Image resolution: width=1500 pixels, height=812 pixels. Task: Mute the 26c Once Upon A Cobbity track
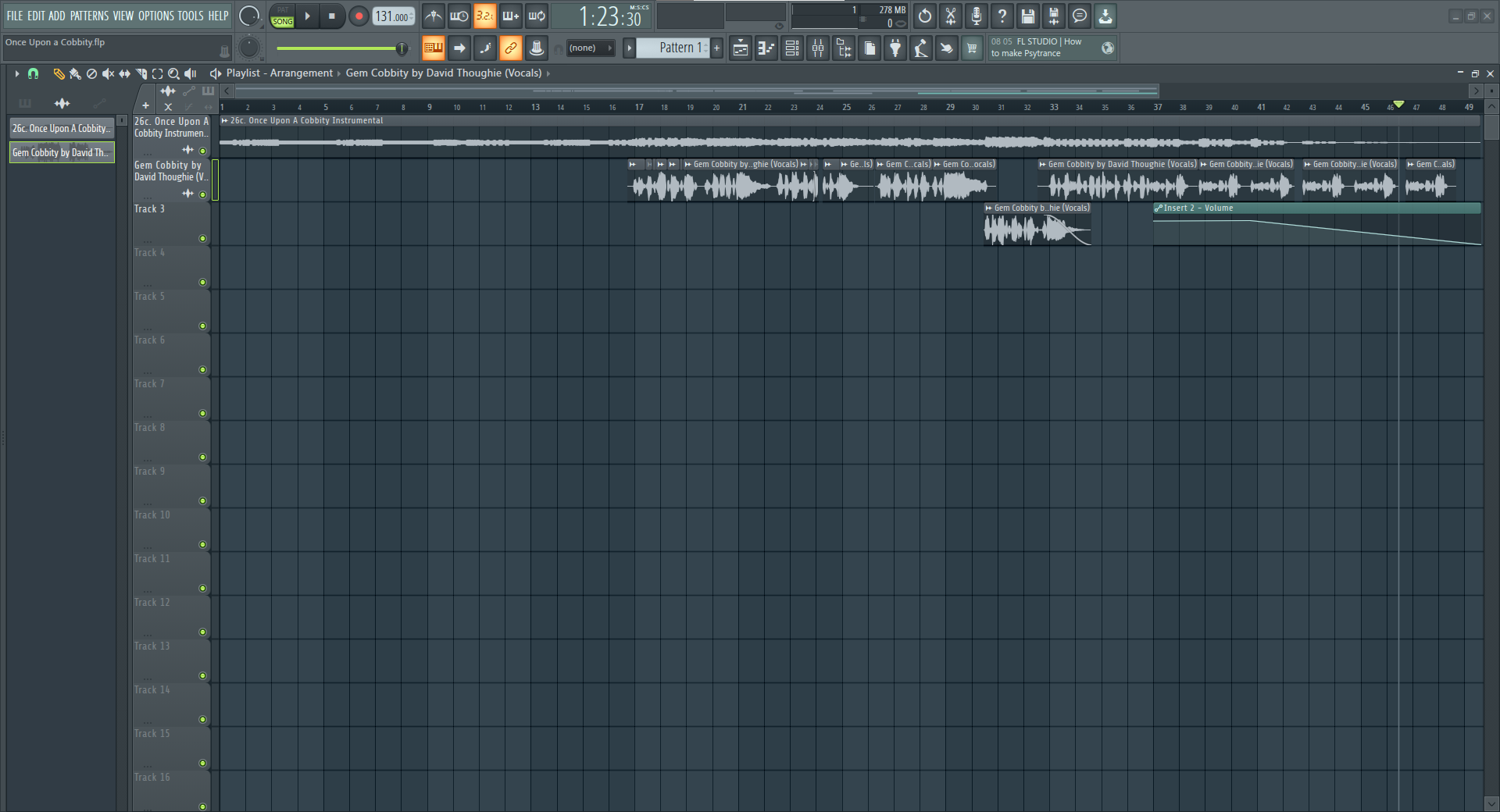(203, 151)
